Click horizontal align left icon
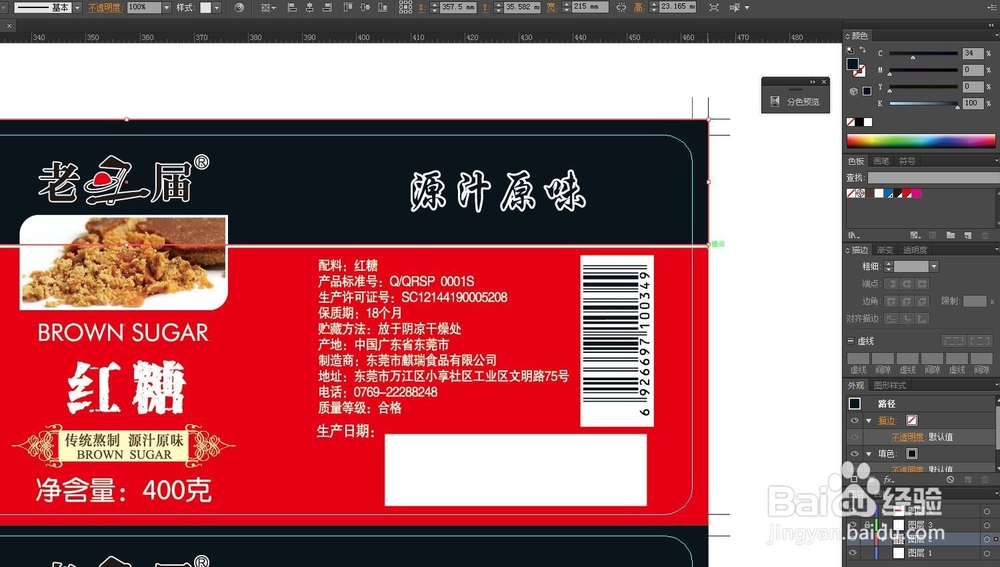 pyautogui.click(x=292, y=8)
